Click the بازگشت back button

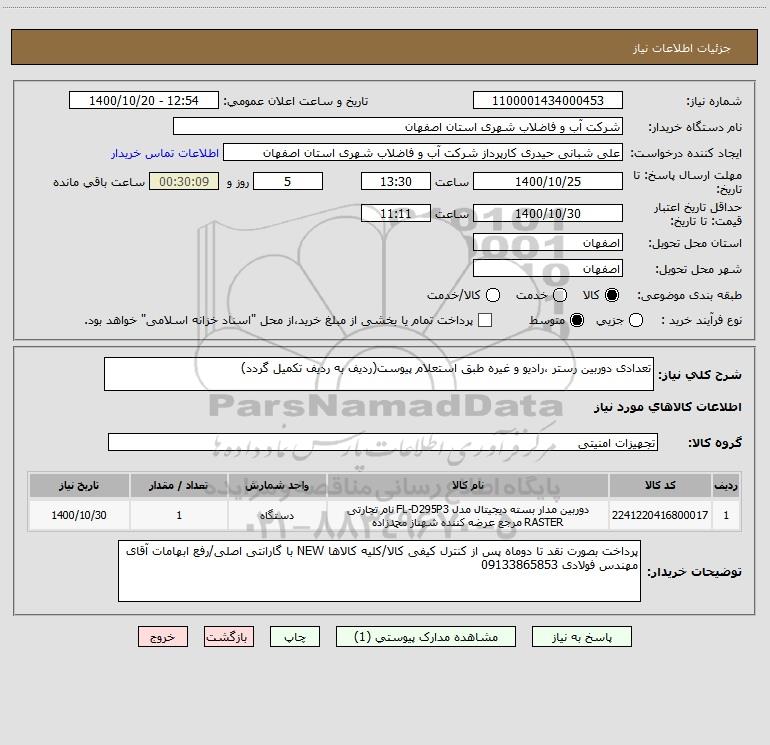(229, 637)
